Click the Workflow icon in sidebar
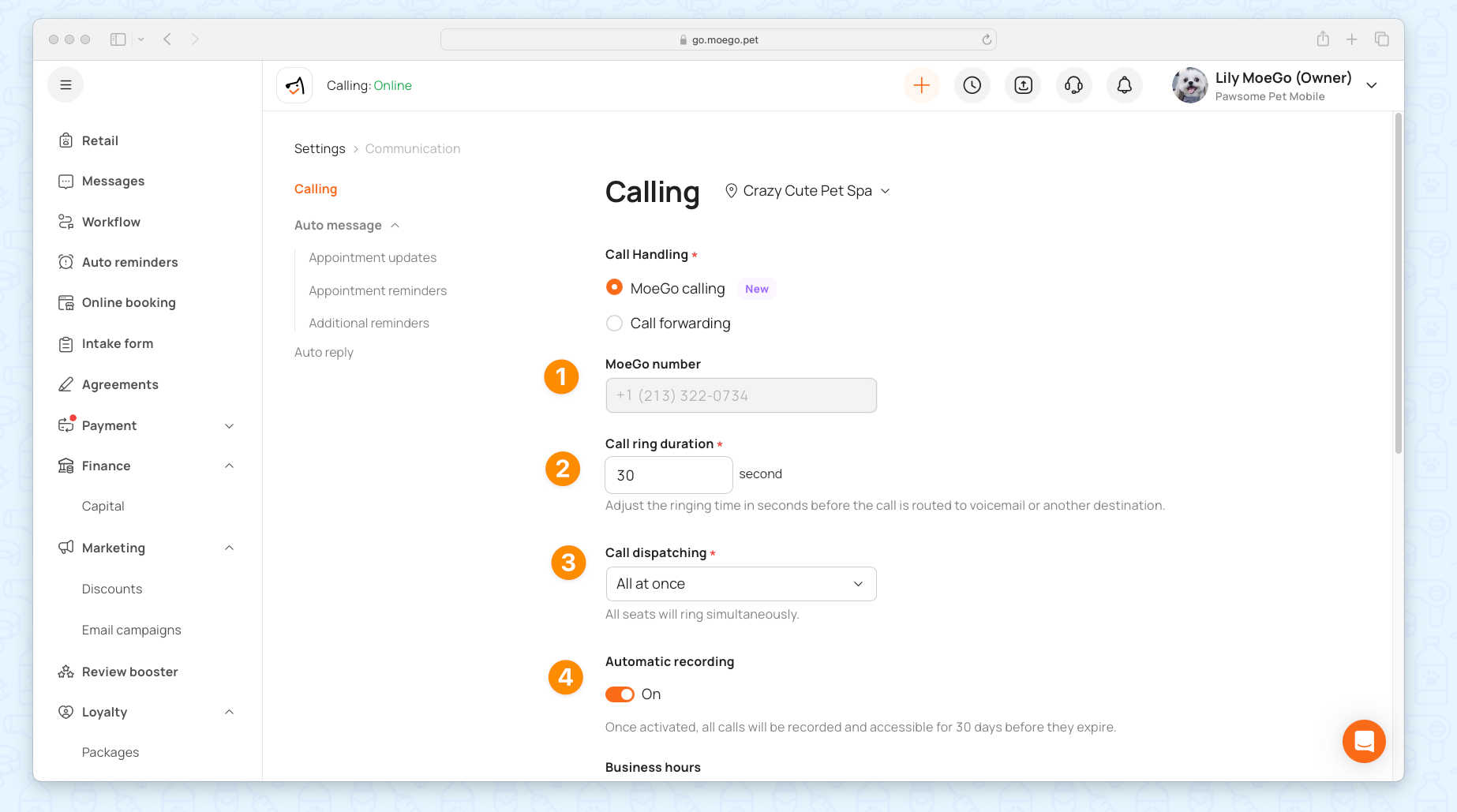 click(66, 222)
